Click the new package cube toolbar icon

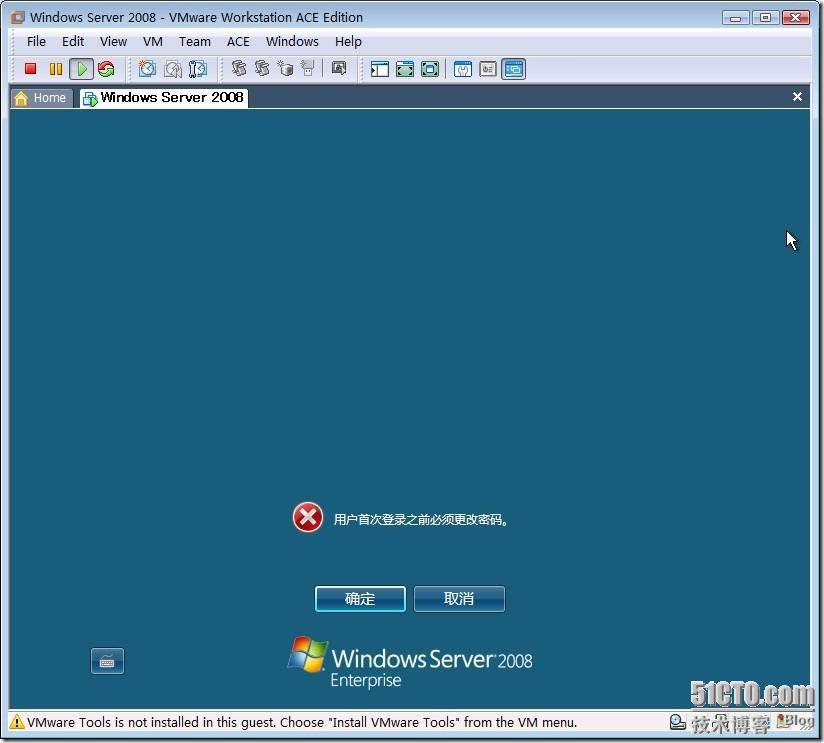[285, 68]
